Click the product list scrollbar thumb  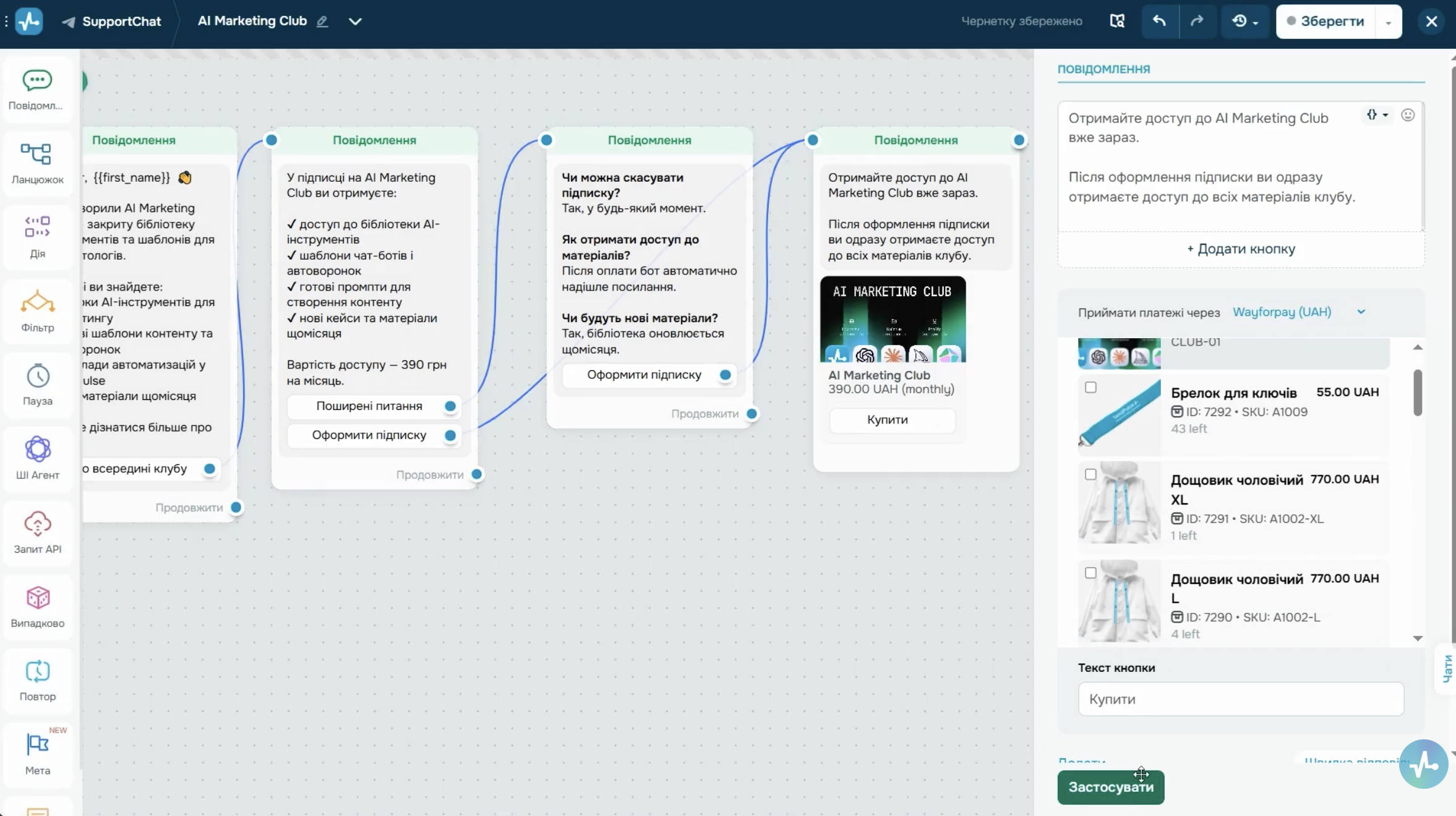pos(1418,393)
